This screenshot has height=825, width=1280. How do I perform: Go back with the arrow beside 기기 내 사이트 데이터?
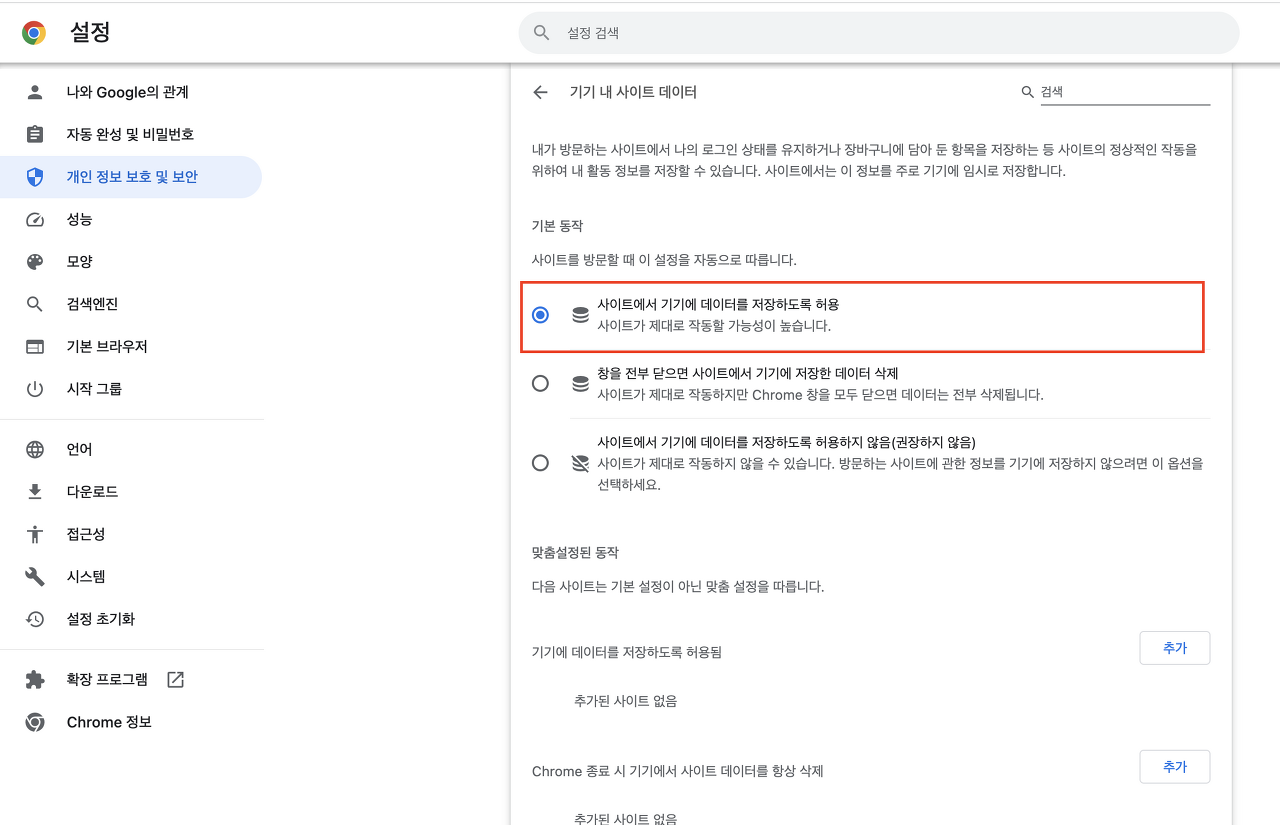click(541, 92)
